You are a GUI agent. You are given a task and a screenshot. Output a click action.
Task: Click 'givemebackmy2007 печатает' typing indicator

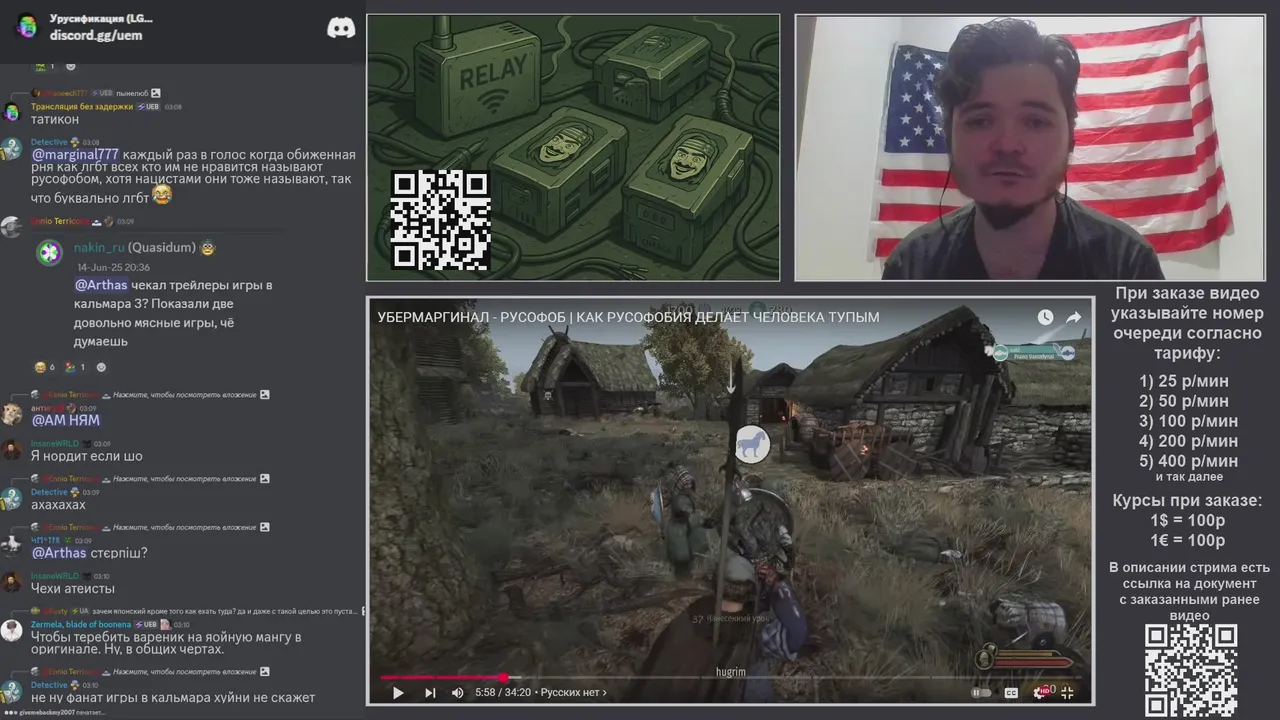point(53,712)
